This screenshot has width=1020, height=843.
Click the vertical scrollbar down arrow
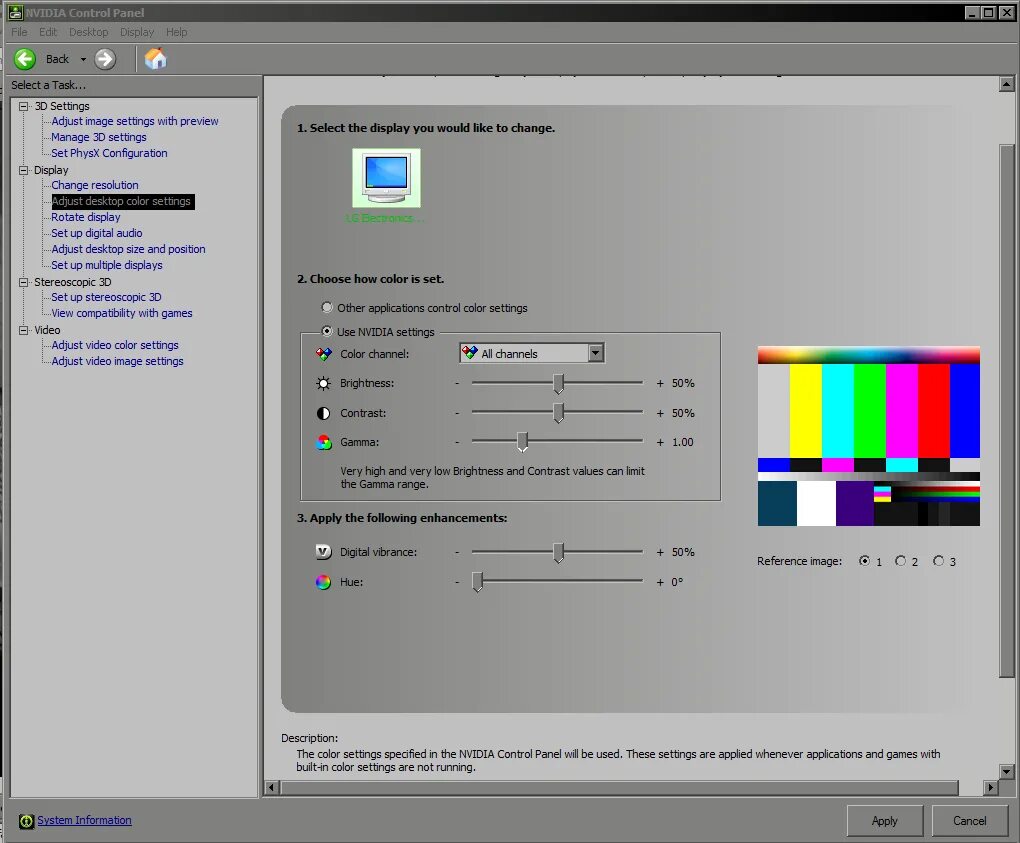point(1006,771)
